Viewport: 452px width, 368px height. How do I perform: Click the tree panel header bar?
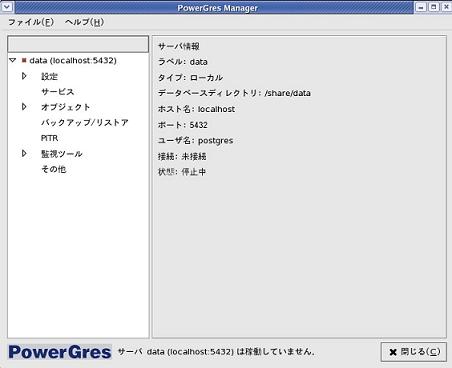pyautogui.click(x=78, y=44)
